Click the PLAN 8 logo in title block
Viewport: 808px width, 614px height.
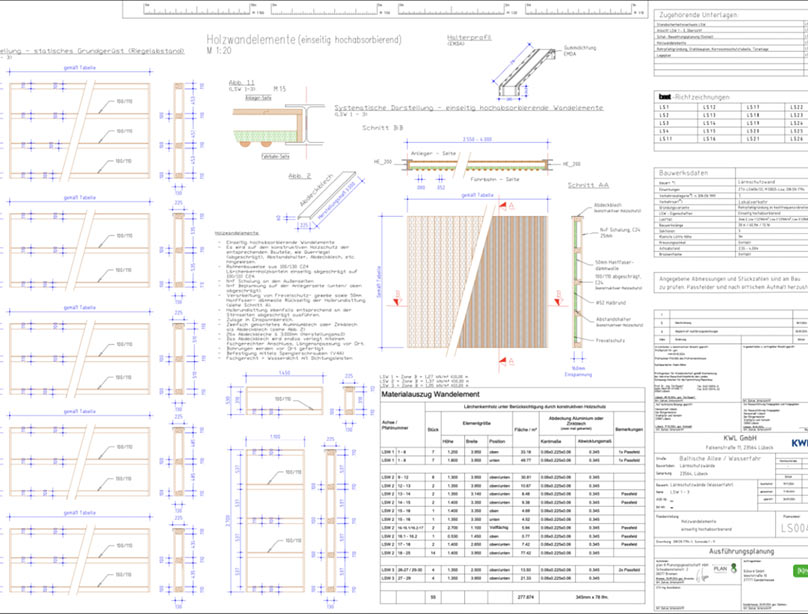(722, 568)
